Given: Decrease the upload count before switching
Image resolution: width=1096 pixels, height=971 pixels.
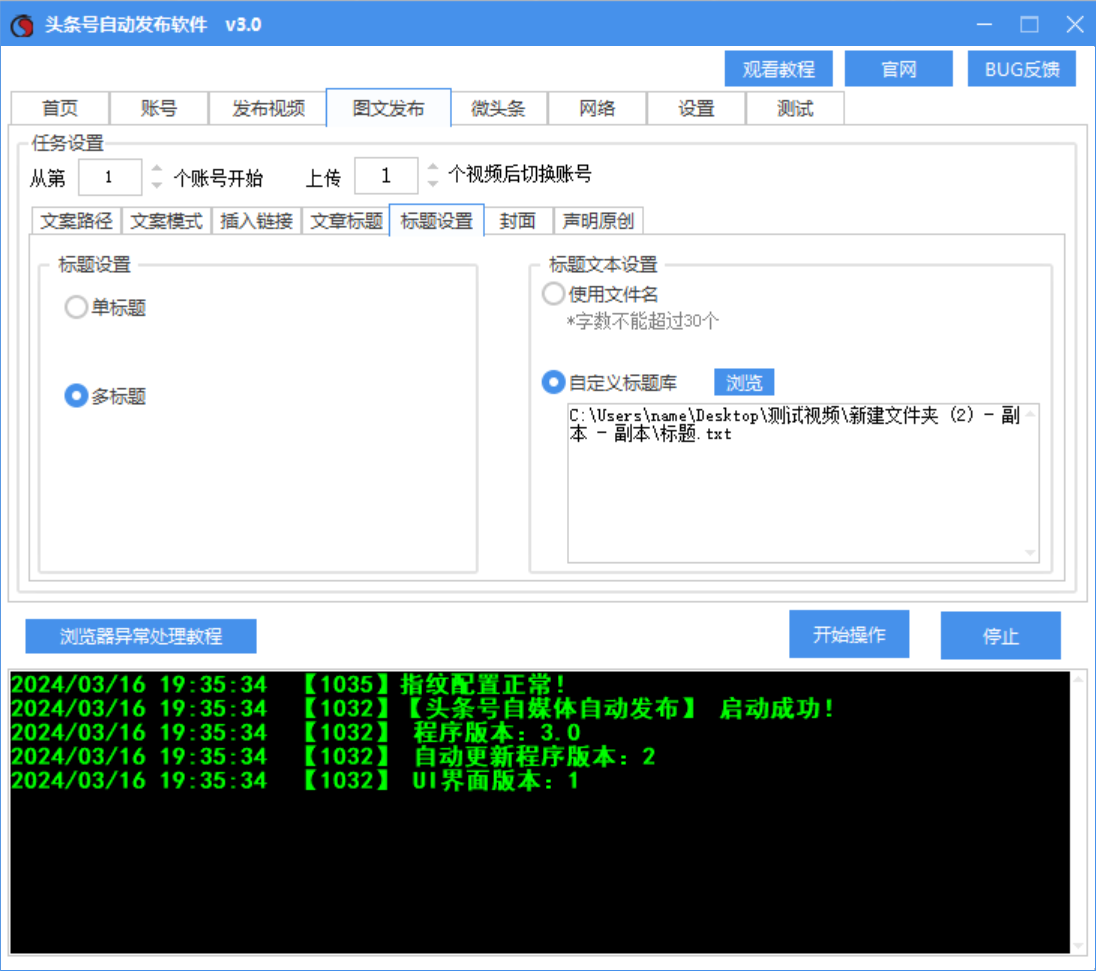Looking at the screenshot, I should pos(433,184).
